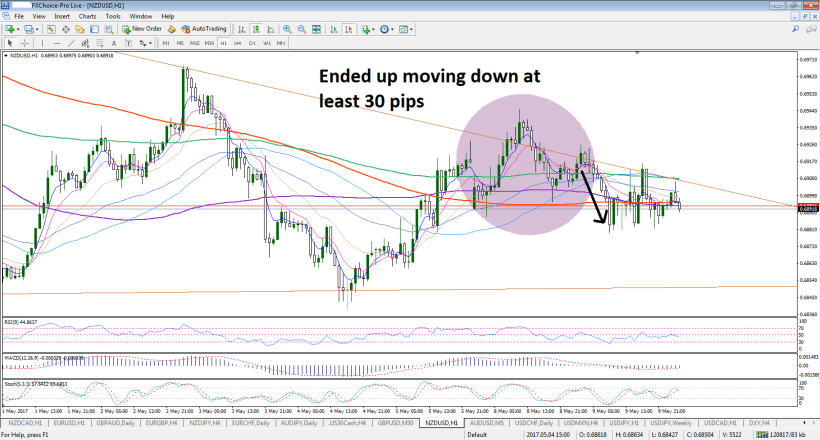Select the Crosshair tool
Viewport: 820px width, 440px height.
(25, 43)
